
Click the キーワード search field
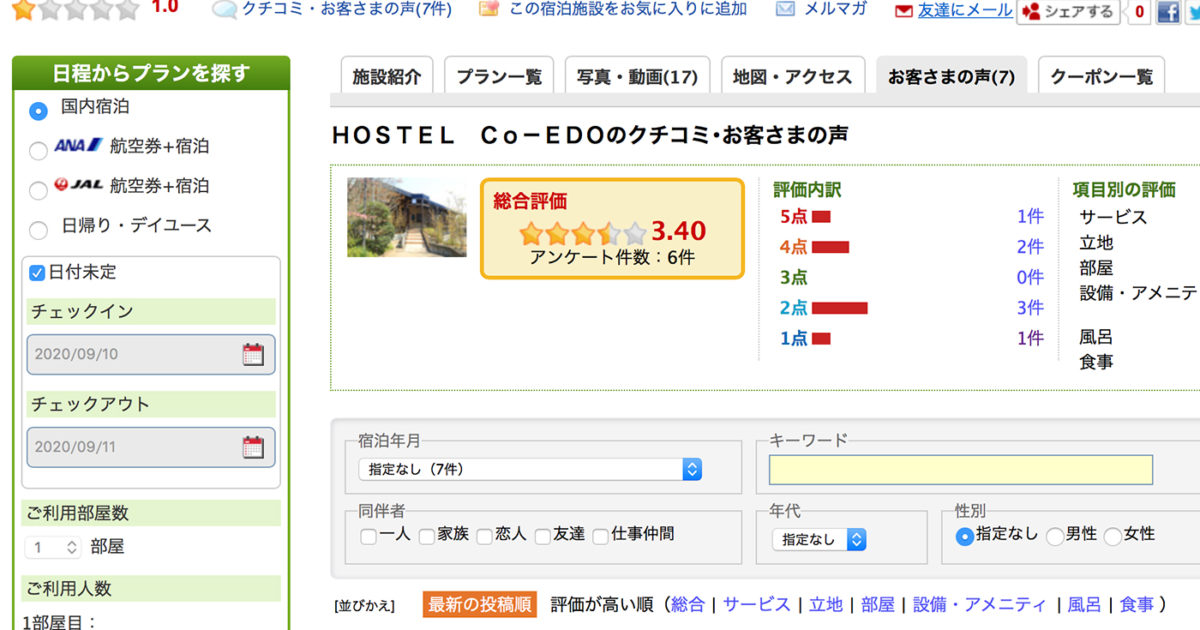tap(960, 470)
